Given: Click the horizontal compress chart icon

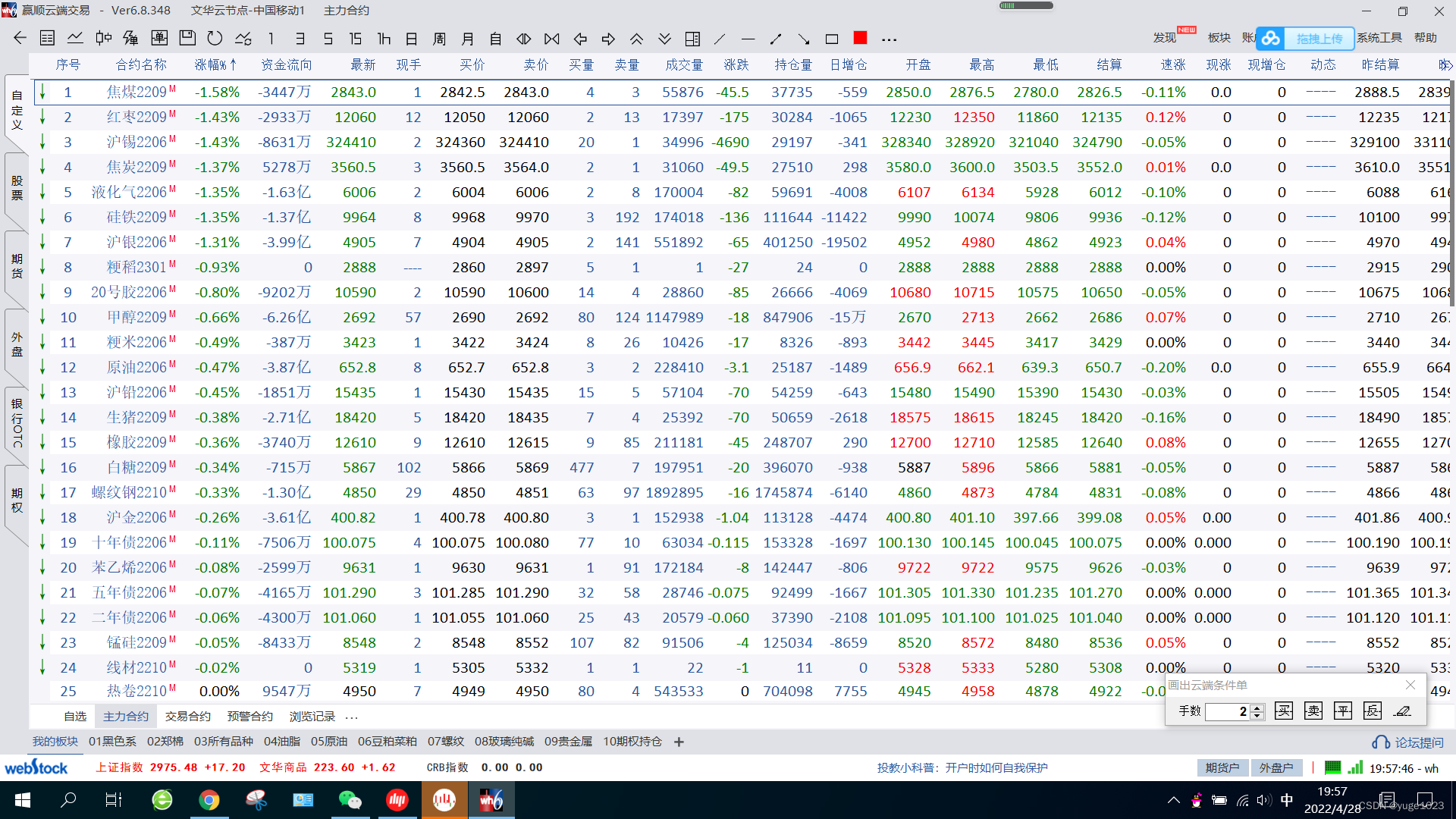Looking at the screenshot, I should click(552, 38).
